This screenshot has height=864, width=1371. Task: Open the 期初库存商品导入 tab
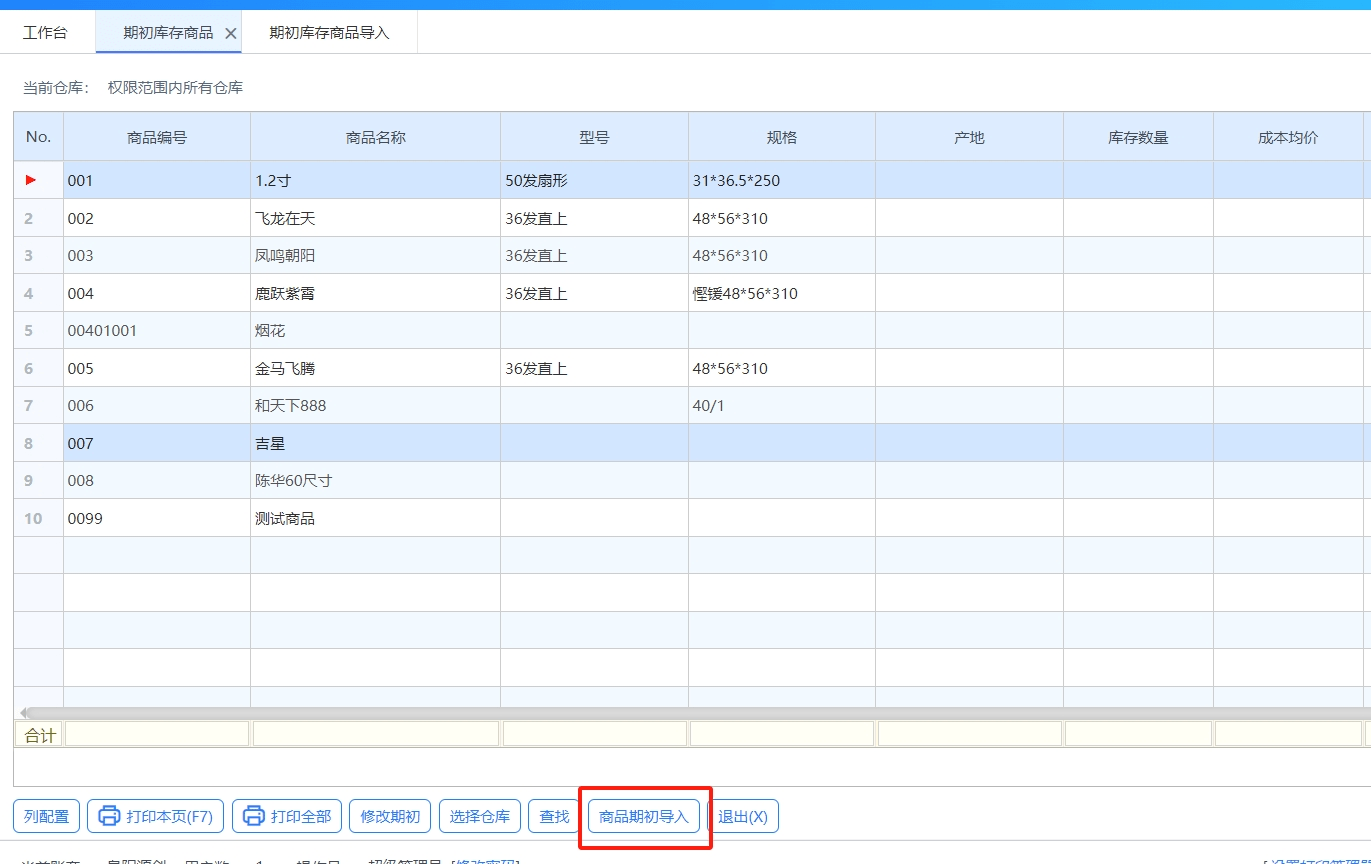[x=329, y=33]
